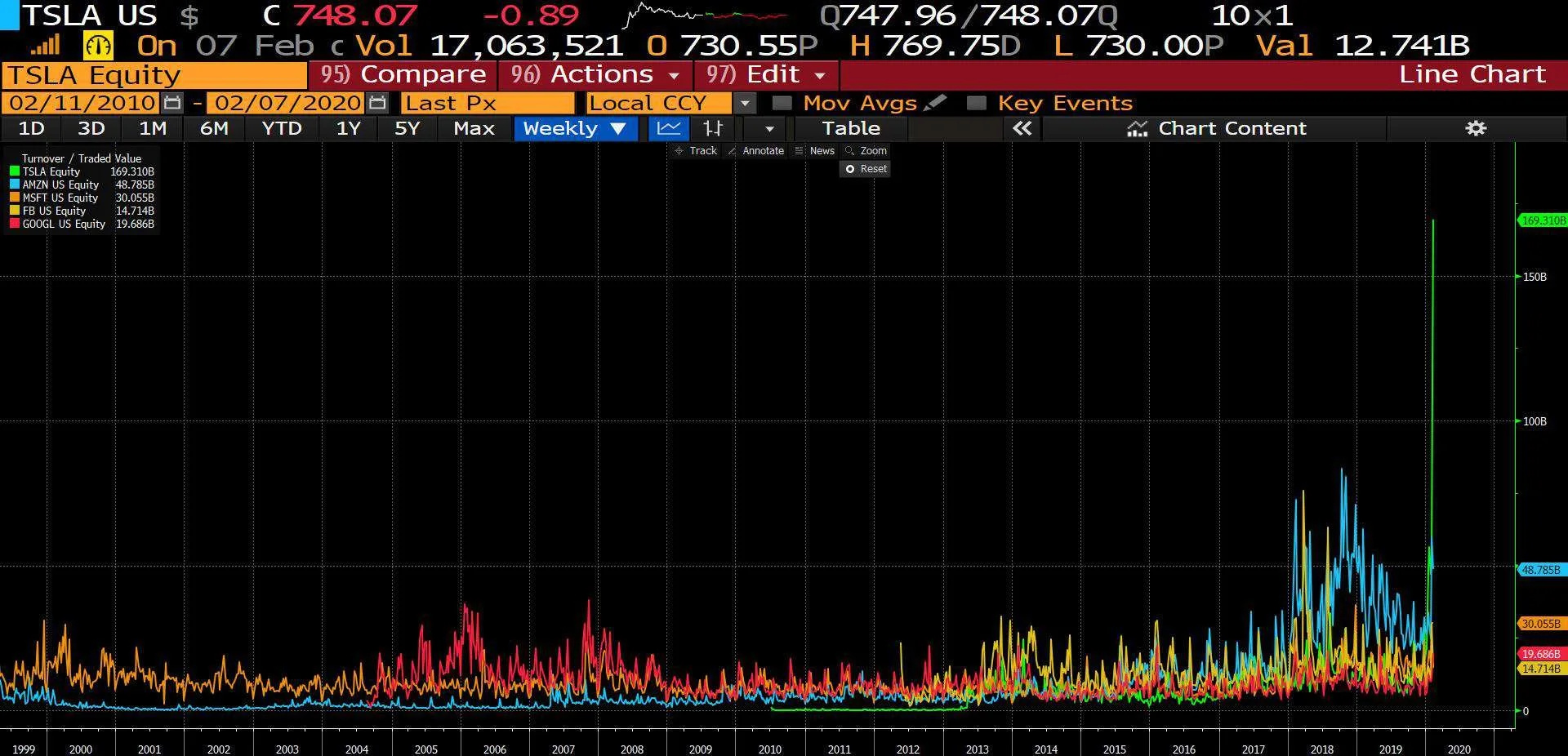Collapse panel with double left chevron icon

pos(1022,128)
